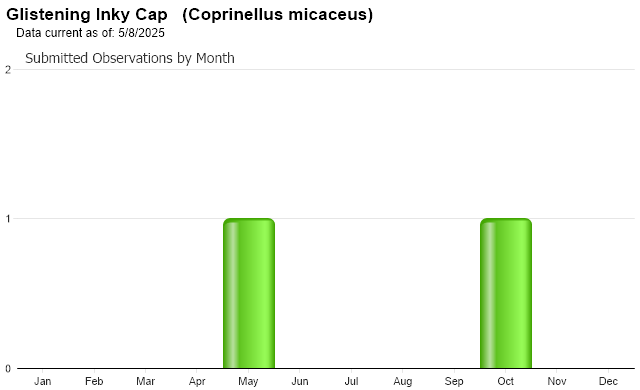Select the Feb axis label
The width and height of the screenshot is (640, 390).
click(x=94, y=381)
